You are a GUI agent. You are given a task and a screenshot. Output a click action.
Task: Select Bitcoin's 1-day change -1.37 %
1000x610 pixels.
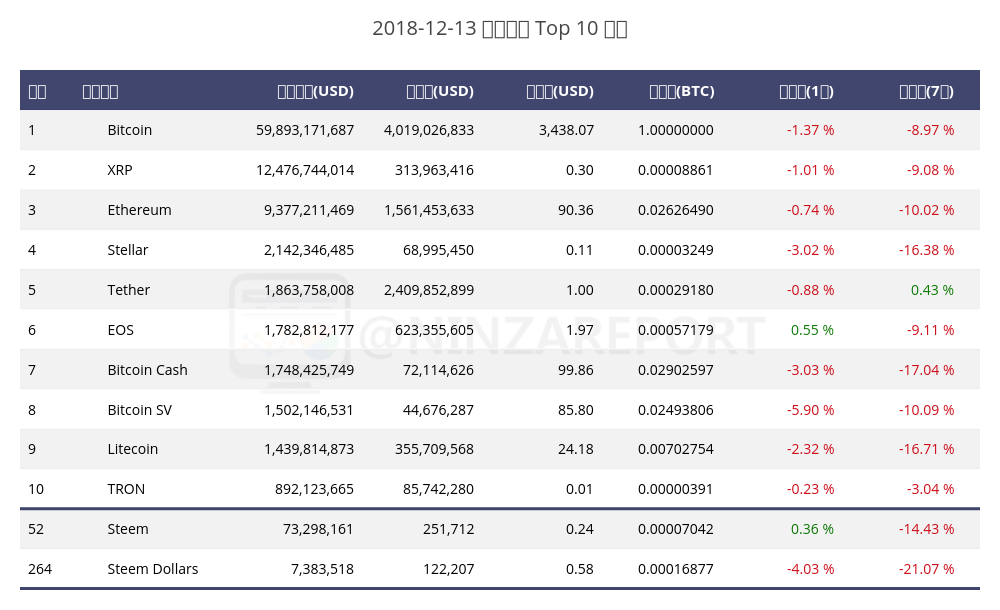point(811,130)
